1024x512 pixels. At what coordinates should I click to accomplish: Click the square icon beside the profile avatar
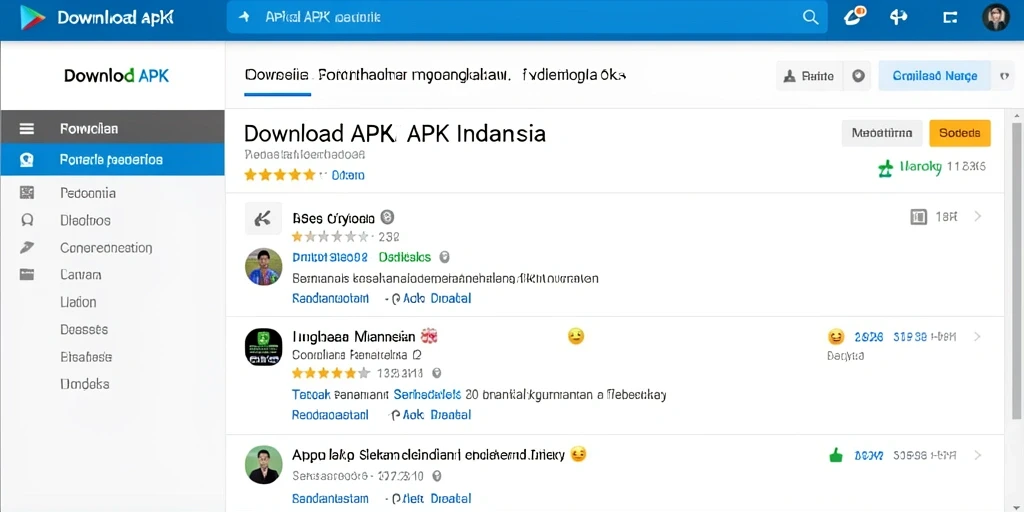point(950,18)
